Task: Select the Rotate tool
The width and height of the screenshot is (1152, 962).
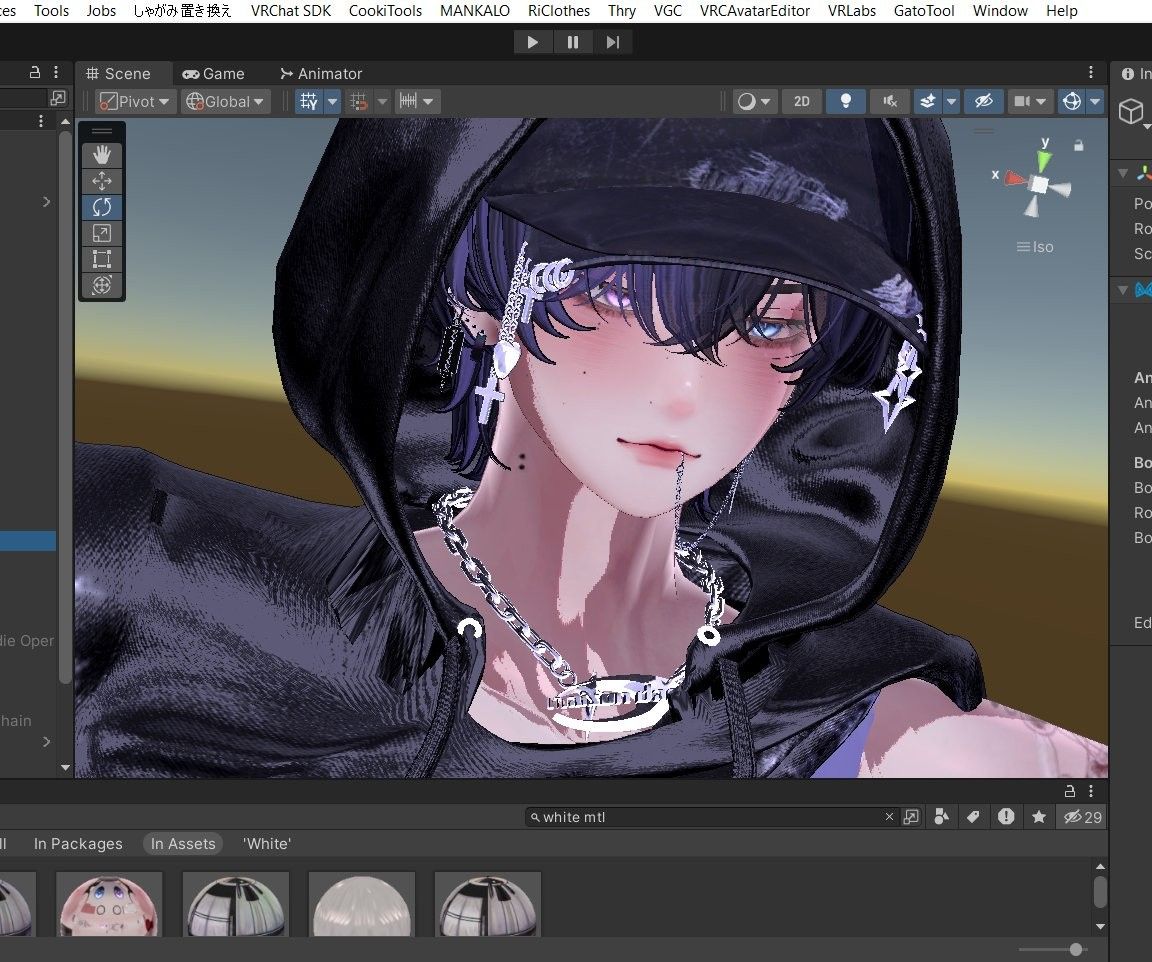Action: (x=101, y=207)
